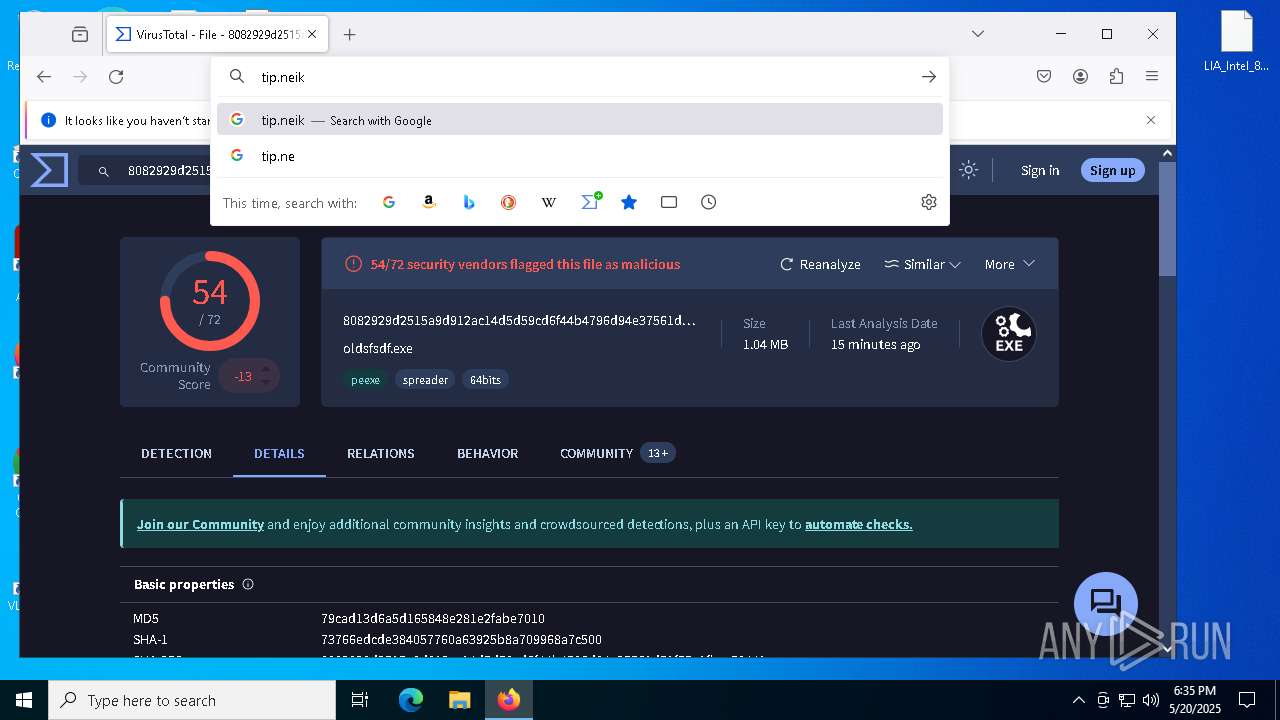Switch to the RELATIONS tab

380,453
